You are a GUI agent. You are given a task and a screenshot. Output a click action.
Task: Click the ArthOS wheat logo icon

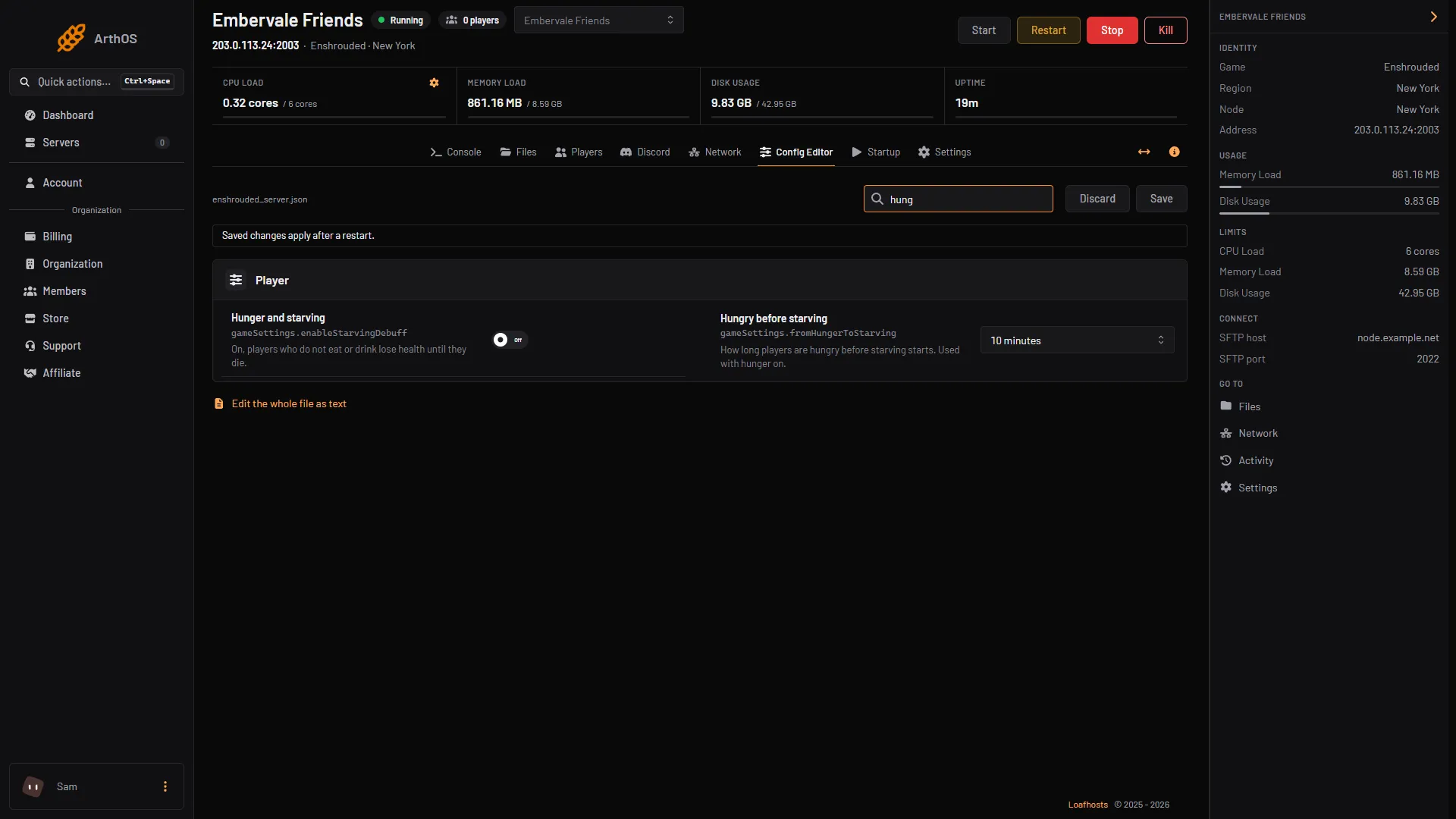pos(71,38)
